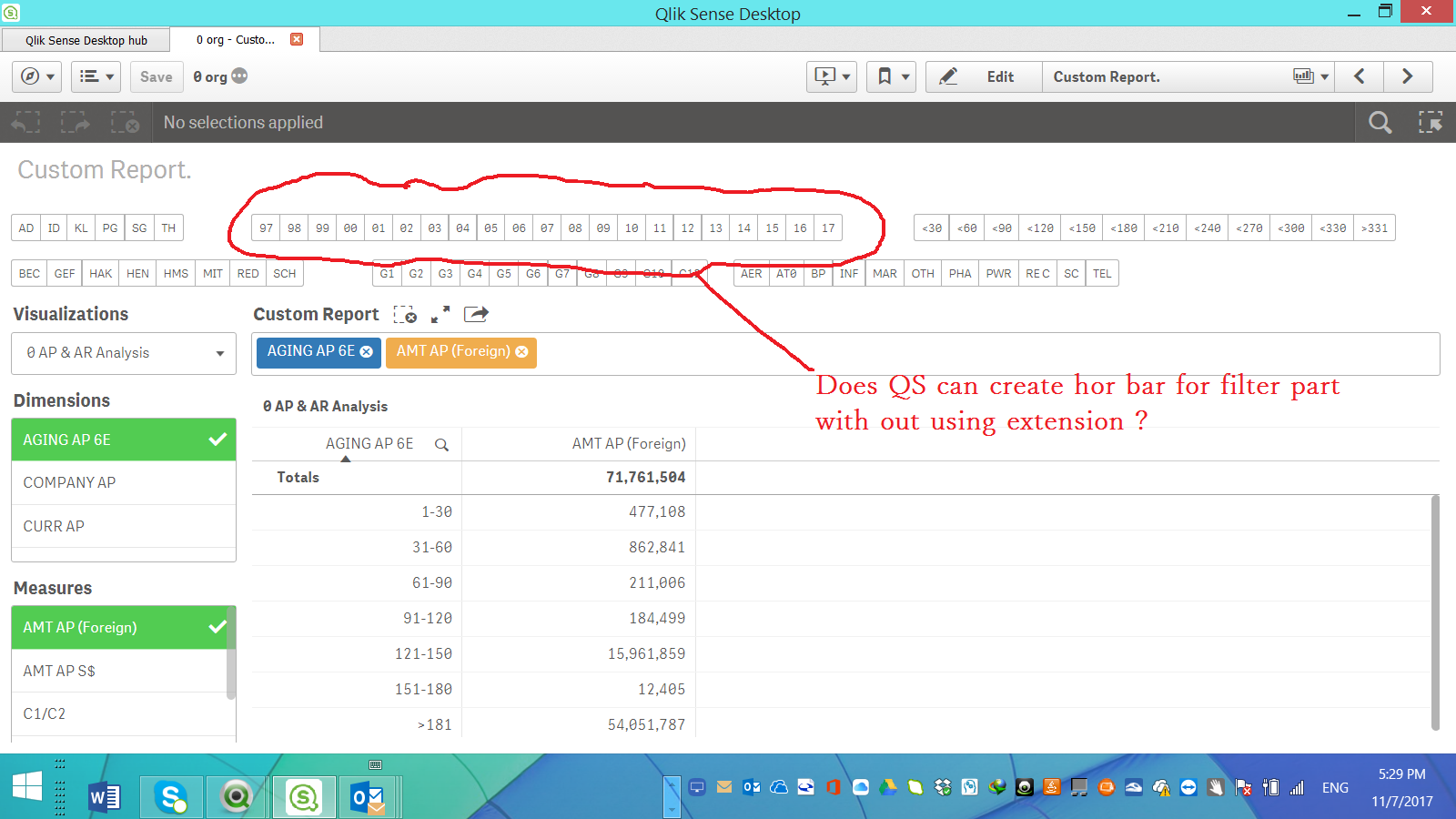This screenshot has width=1456, height=819.
Task: Click the Save button
Action: point(157,77)
